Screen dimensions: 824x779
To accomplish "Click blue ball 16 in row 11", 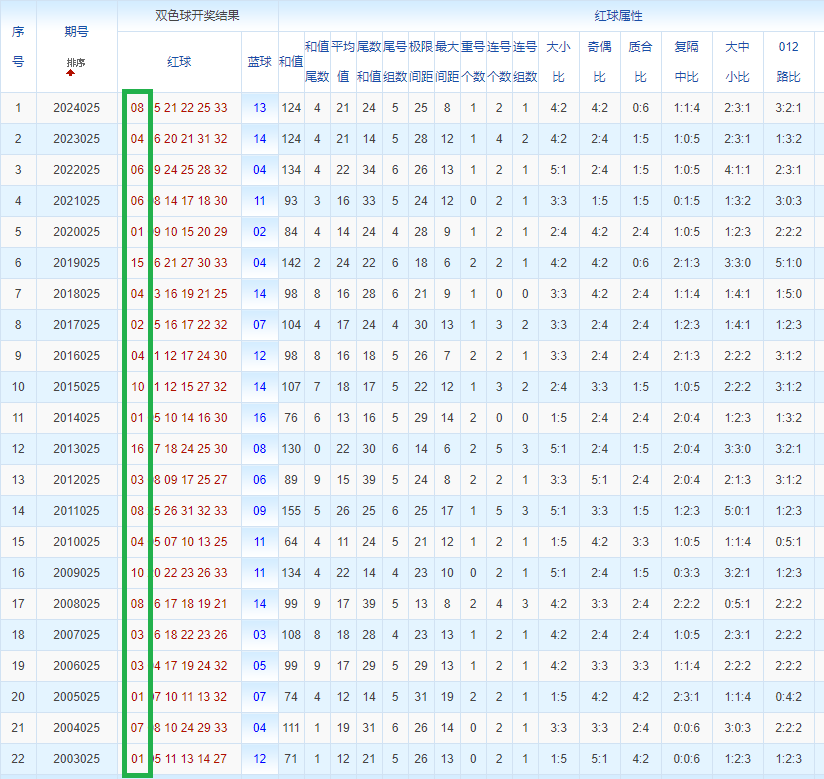I will tap(260, 418).
